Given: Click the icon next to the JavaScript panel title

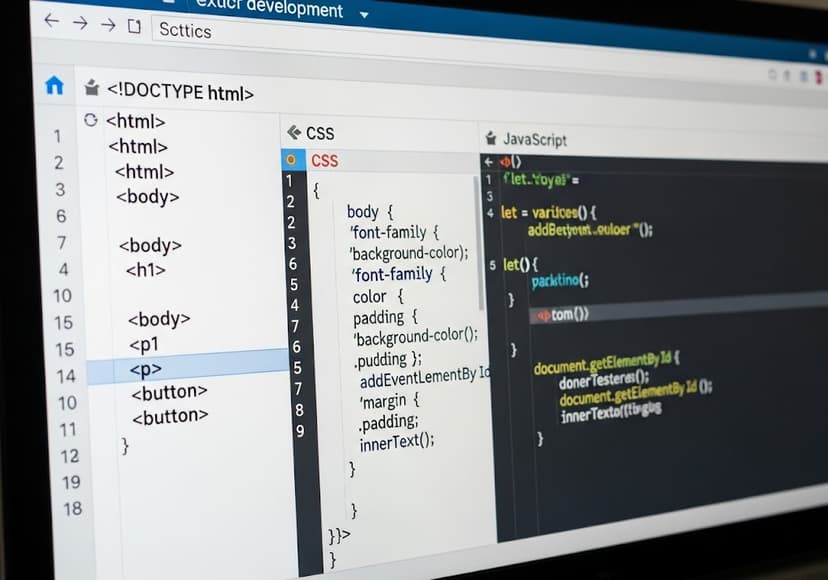Looking at the screenshot, I should coord(490,139).
